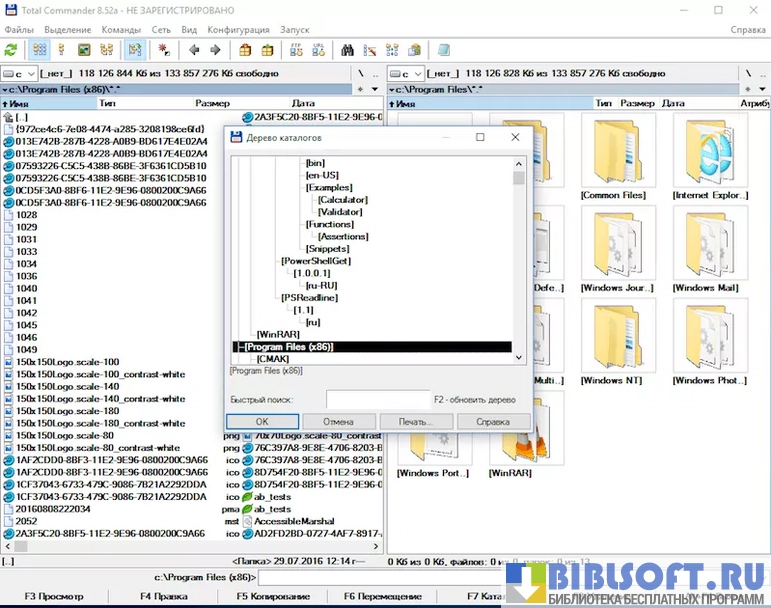Go back using the left arrow icon

(194, 49)
